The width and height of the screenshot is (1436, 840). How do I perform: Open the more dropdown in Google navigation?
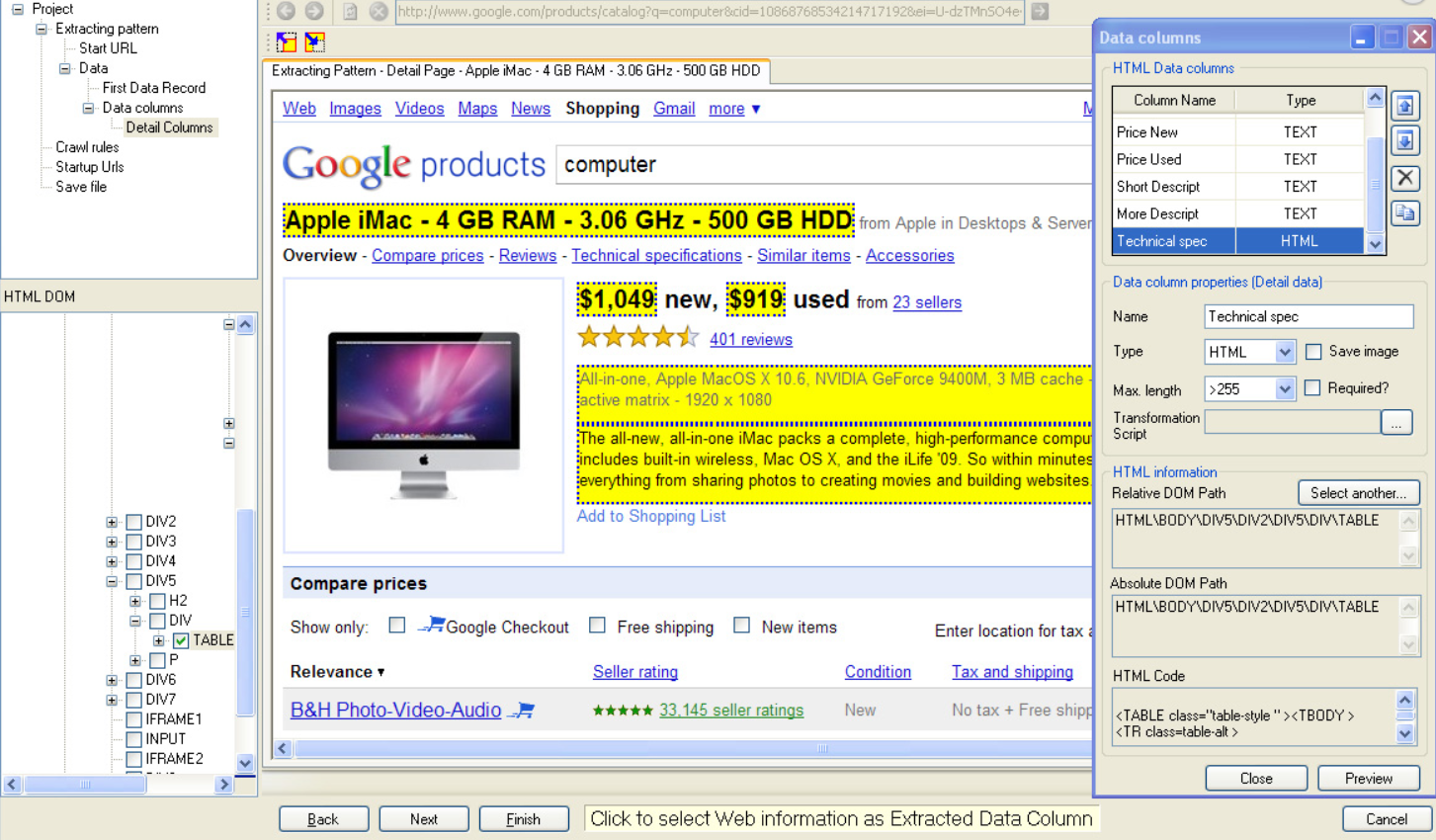(x=734, y=109)
